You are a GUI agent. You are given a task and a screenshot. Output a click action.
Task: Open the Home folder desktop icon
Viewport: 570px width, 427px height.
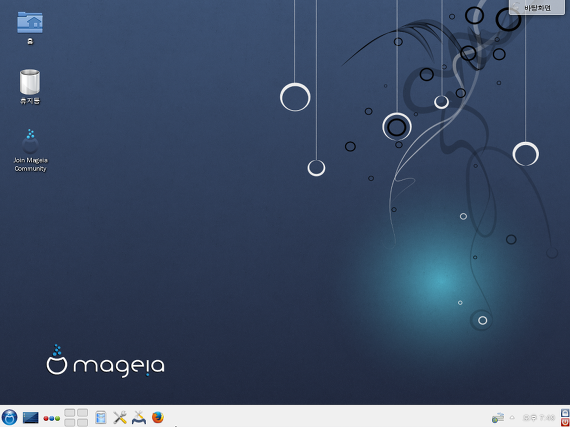[x=30, y=28]
